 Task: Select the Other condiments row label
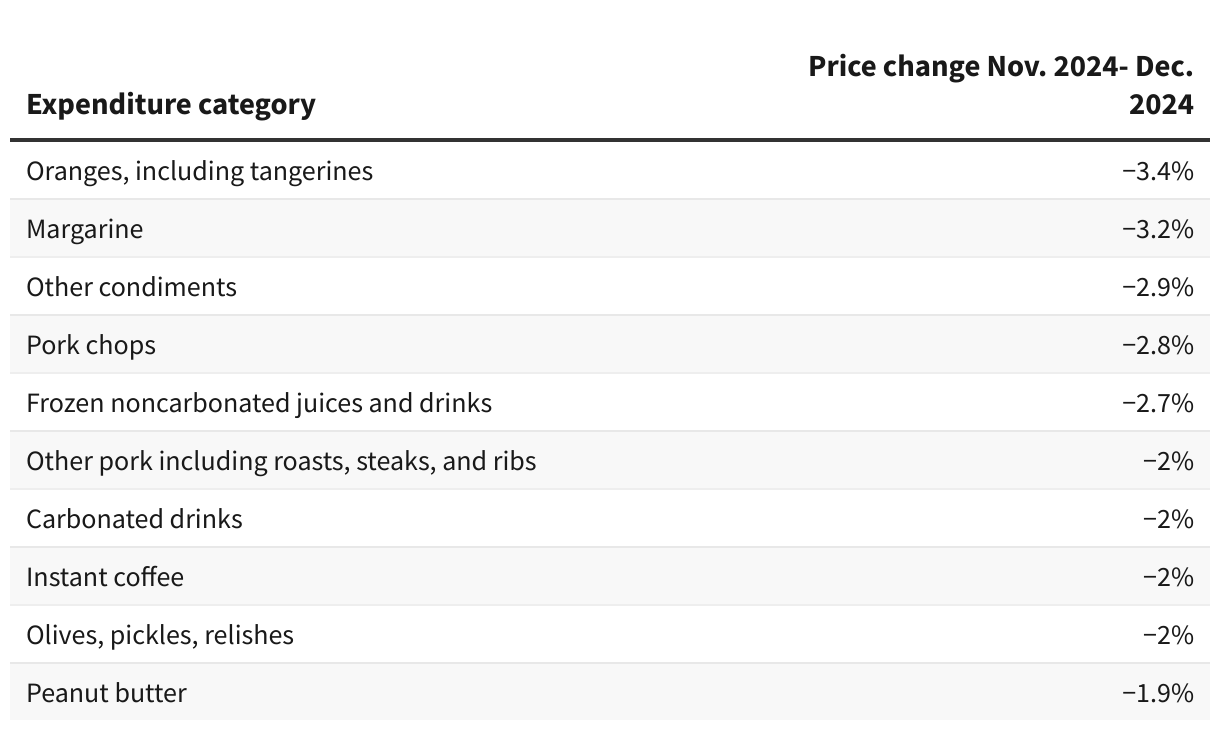(132, 287)
